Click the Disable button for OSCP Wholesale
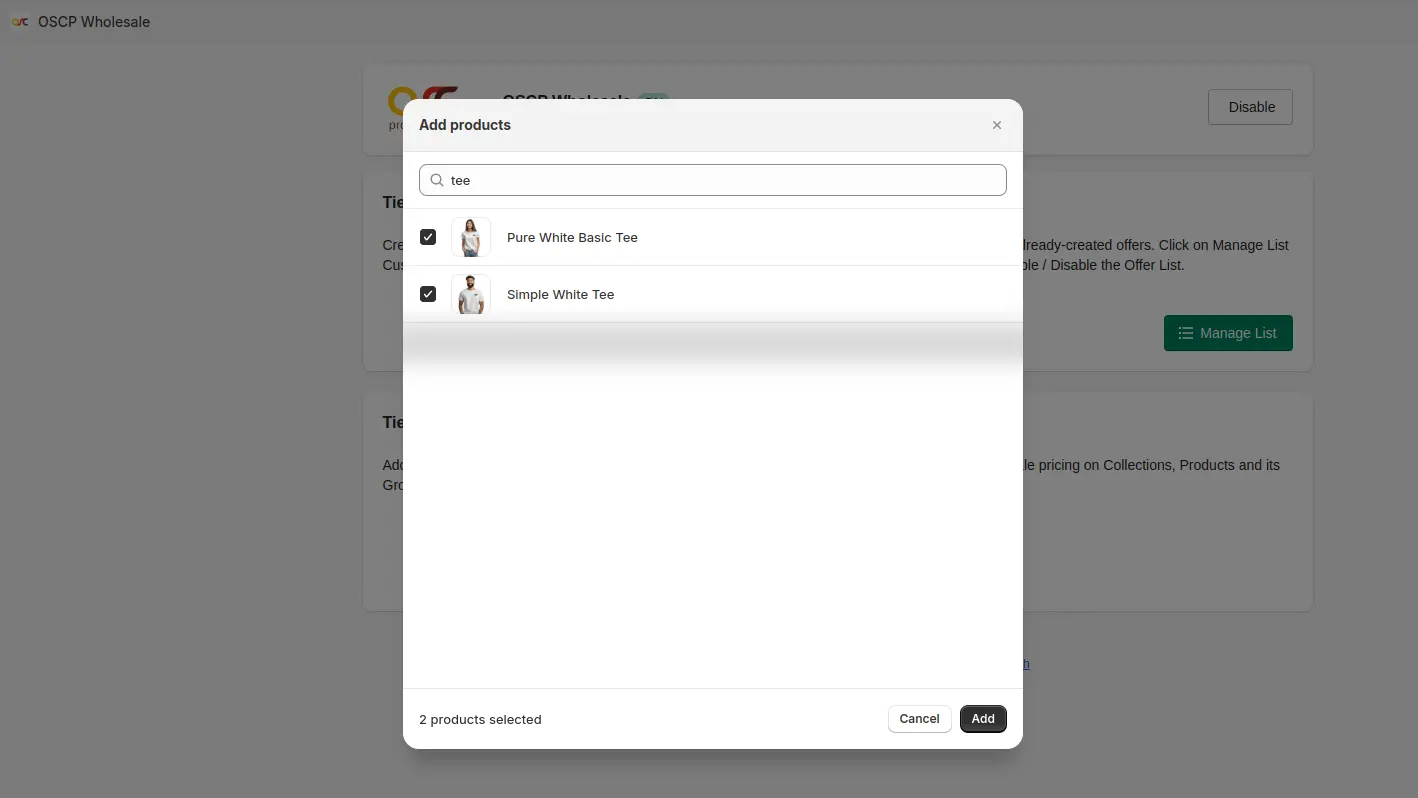1418x798 pixels. [1250, 107]
